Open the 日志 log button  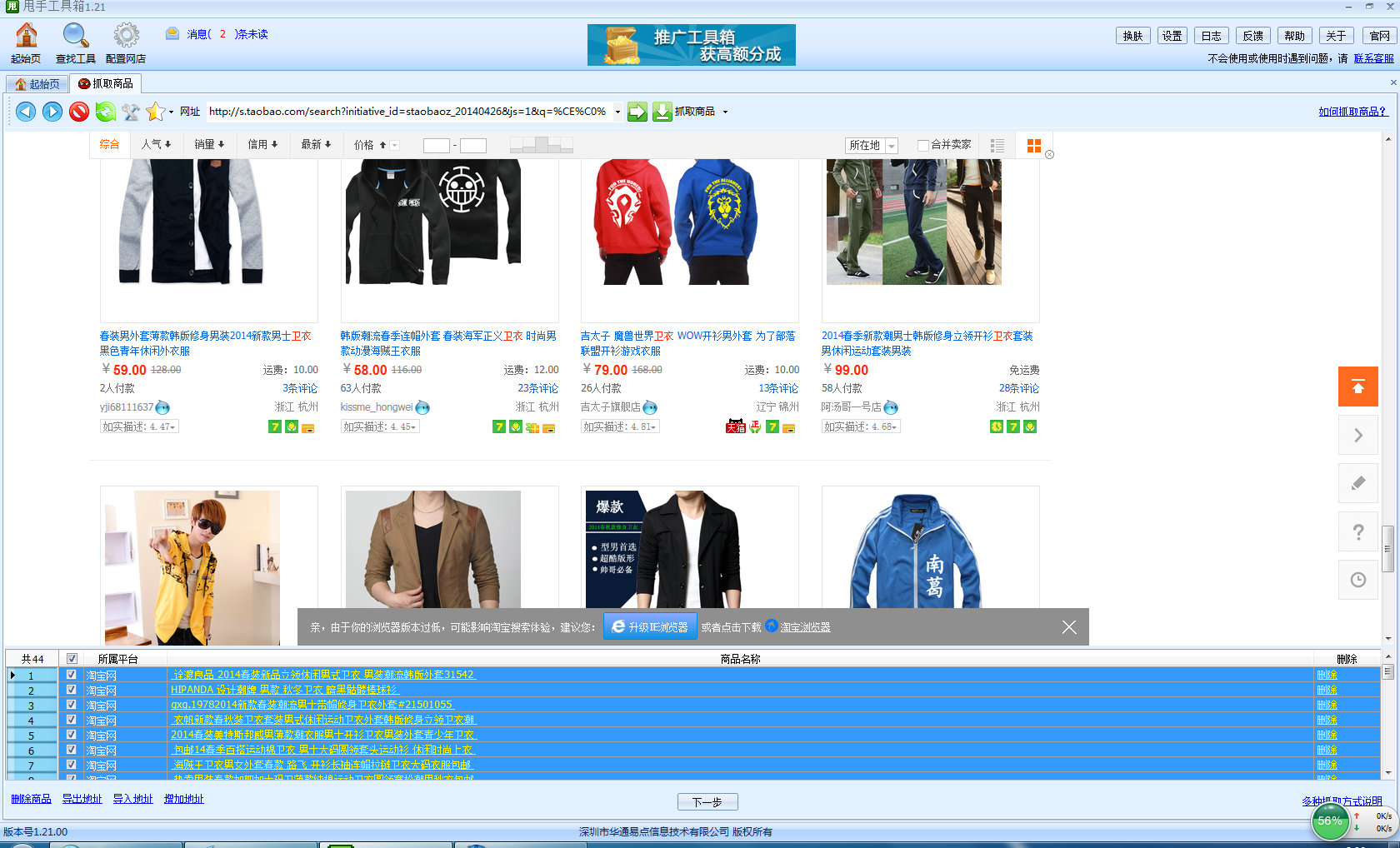click(1212, 36)
